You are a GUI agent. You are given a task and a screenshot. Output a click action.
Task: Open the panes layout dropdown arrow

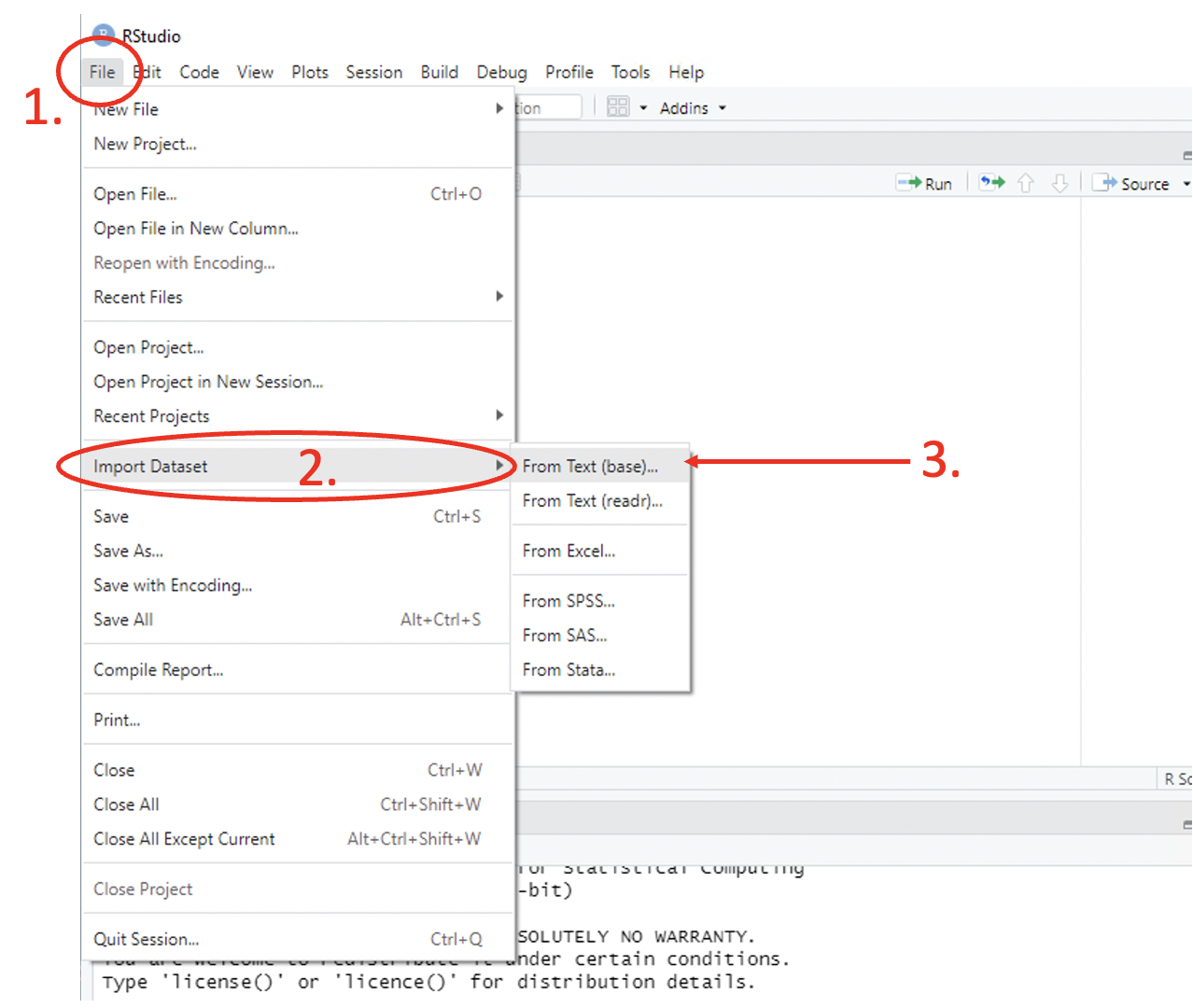(x=643, y=108)
